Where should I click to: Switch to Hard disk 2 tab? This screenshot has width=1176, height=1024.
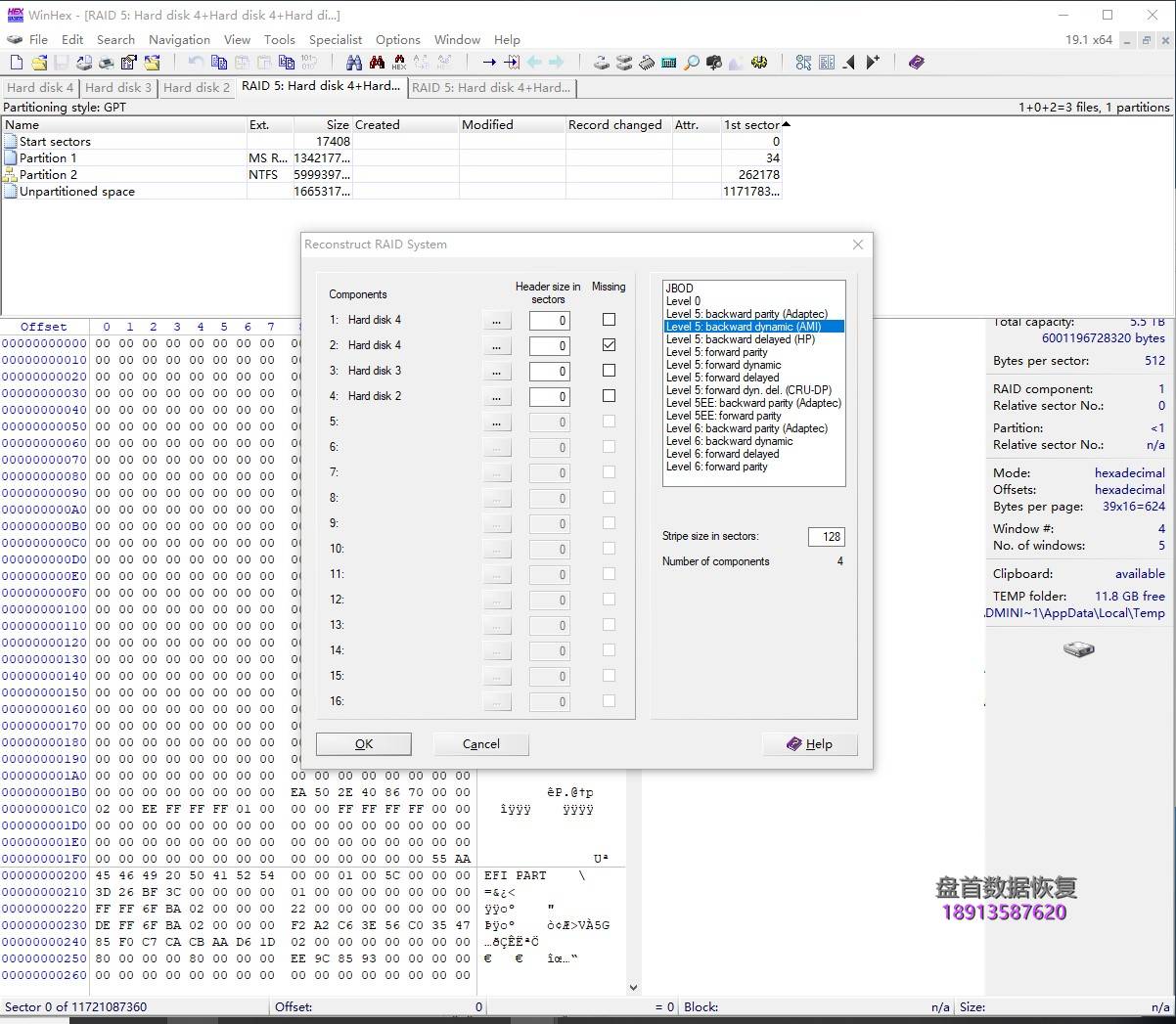pos(197,87)
